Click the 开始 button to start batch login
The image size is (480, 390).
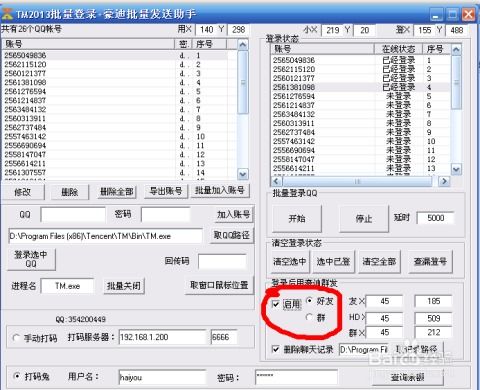tap(297, 219)
